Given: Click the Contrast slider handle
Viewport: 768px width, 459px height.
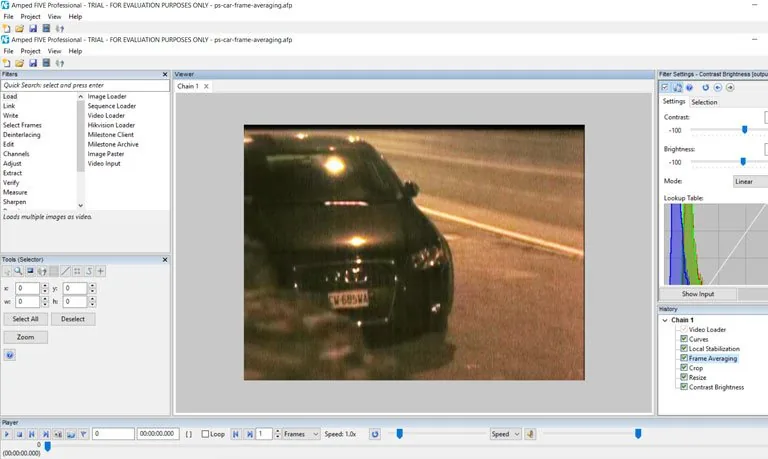Looking at the screenshot, I should point(744,129).
